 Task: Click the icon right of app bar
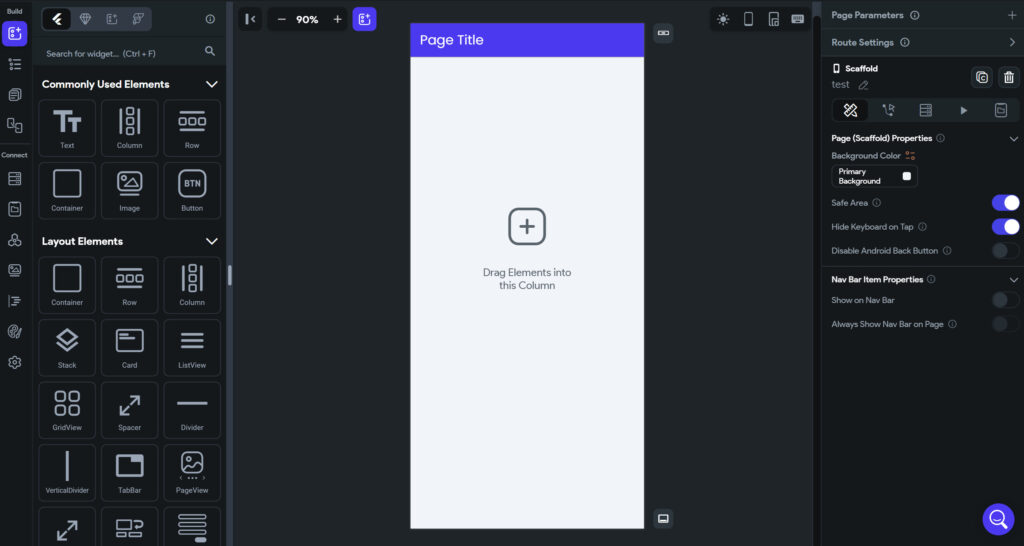(x=663, y=33)
